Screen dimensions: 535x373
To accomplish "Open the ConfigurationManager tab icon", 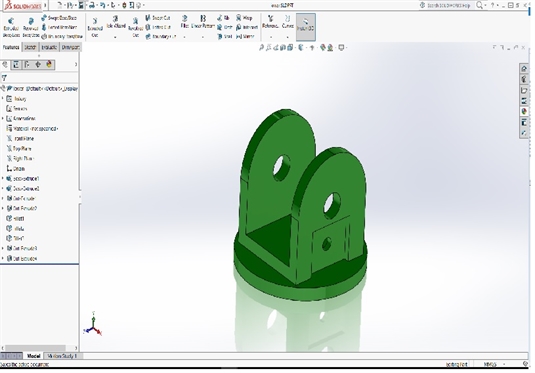I will click(x=27, y=64).
